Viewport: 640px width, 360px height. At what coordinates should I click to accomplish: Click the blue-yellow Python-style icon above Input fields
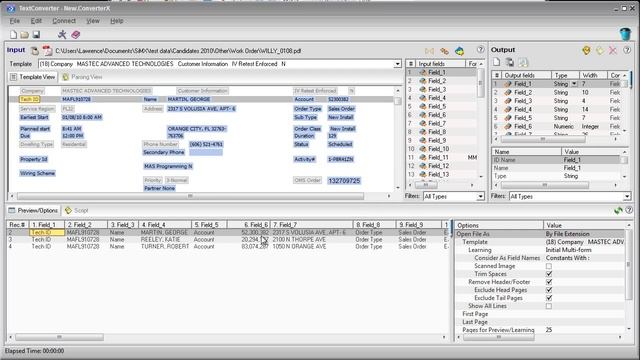[x=460, y=51]
